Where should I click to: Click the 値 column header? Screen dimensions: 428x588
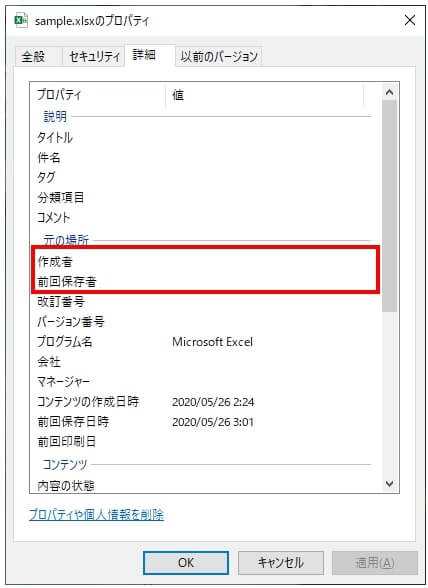265,94
